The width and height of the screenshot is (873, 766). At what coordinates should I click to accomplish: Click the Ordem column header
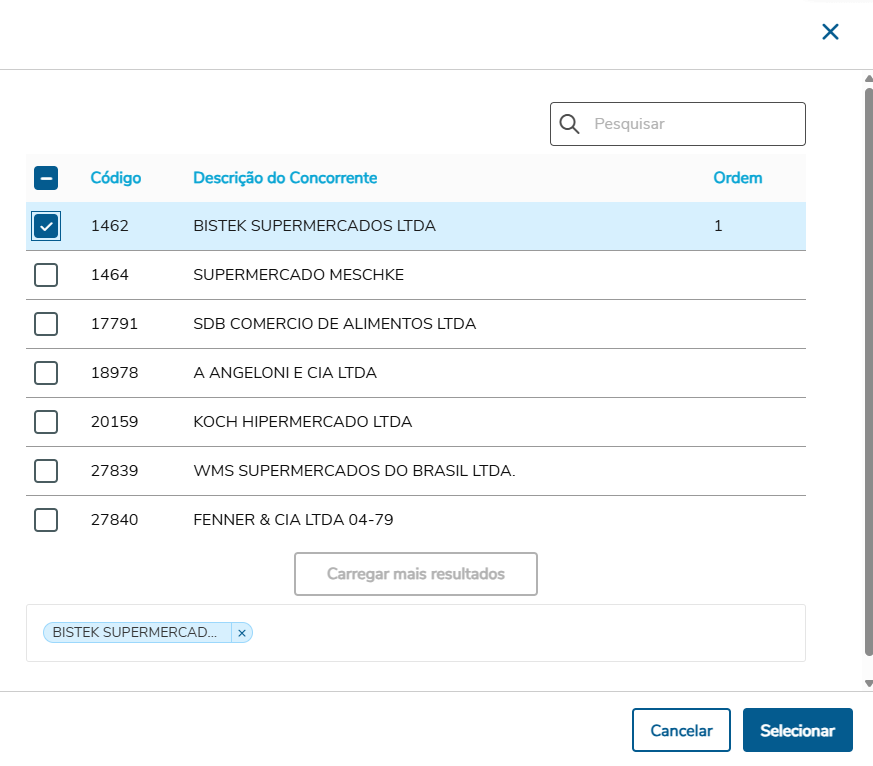(737, 178)
